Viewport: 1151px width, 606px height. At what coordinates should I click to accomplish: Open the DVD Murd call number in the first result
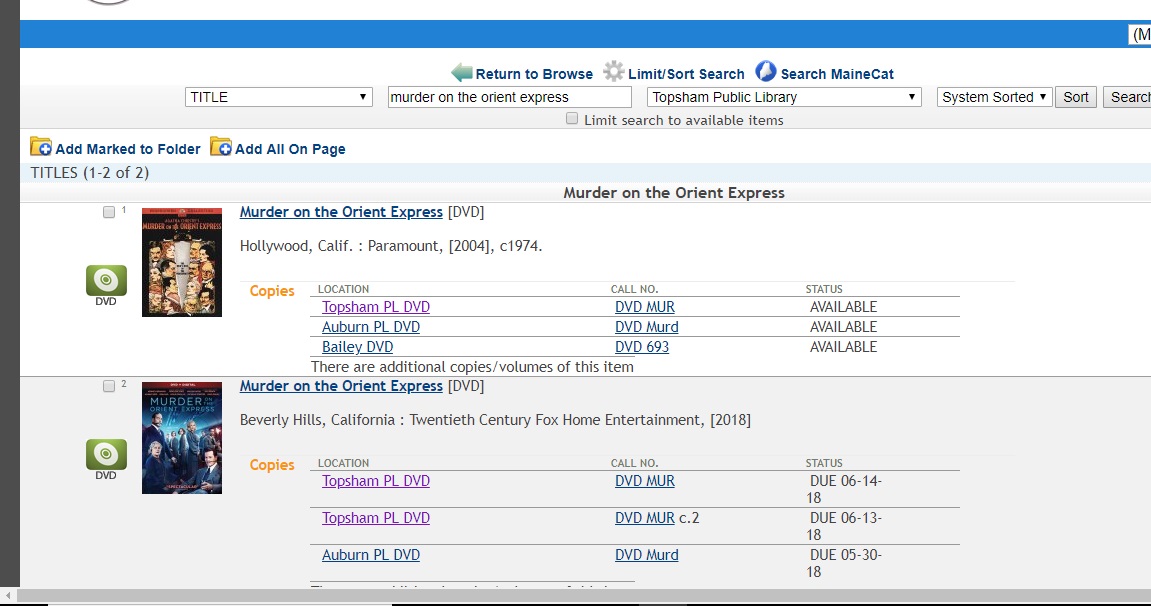[646, 327]
